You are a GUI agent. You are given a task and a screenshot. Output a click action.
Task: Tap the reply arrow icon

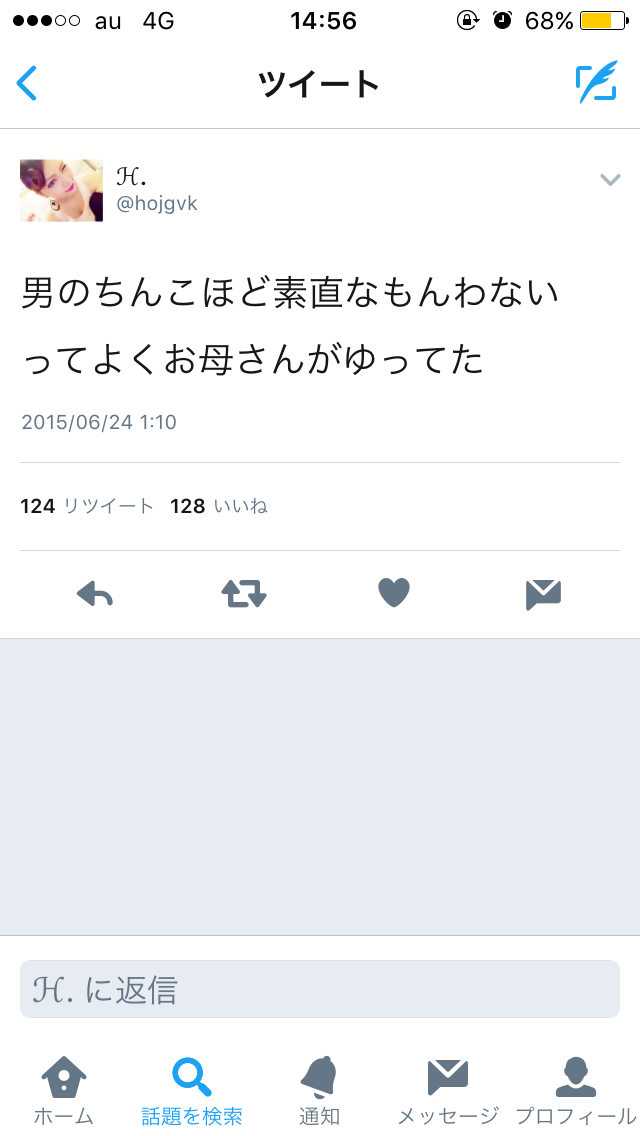click(95, 594)
